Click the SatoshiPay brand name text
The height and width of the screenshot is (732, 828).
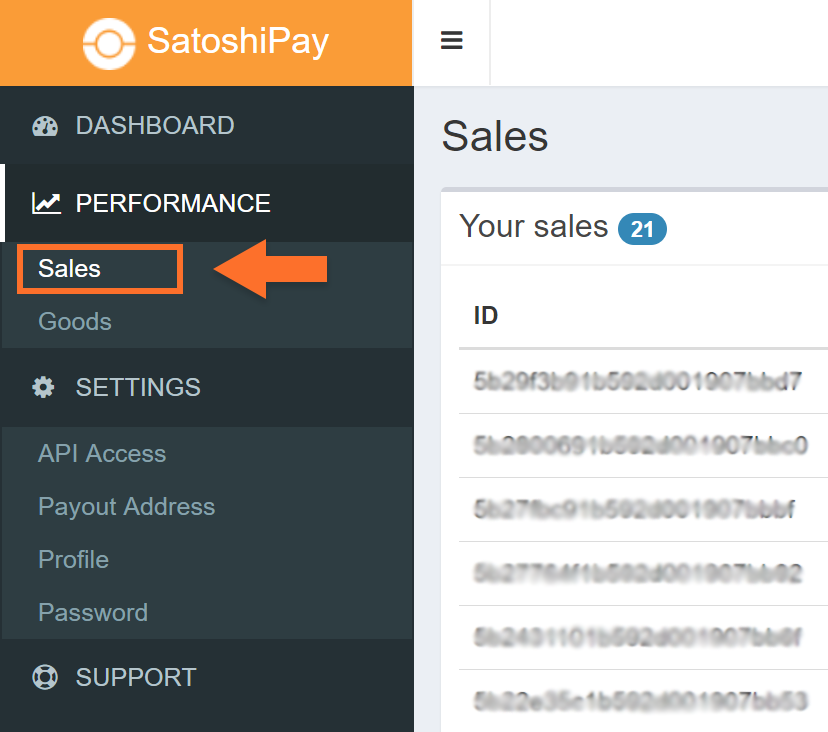(238, 42)
